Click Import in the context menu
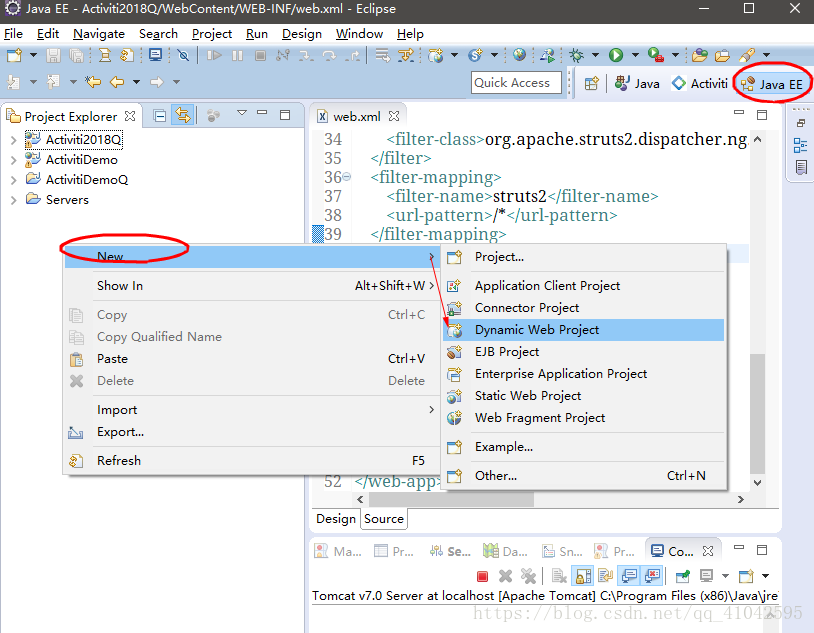 click(x=252, y=410)
